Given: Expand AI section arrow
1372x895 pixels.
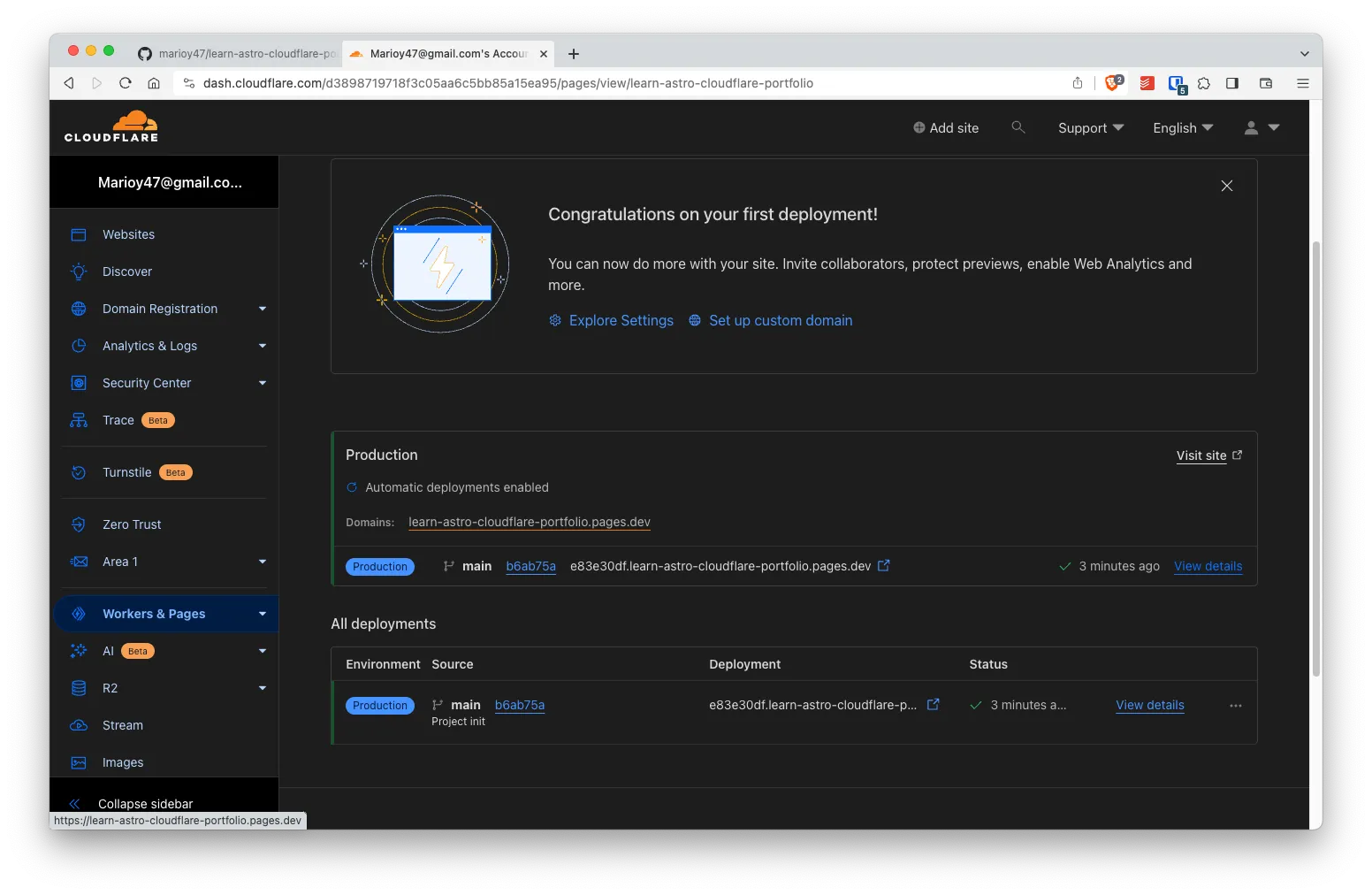Looking at the screenshot, I should [x=263, y=651].
